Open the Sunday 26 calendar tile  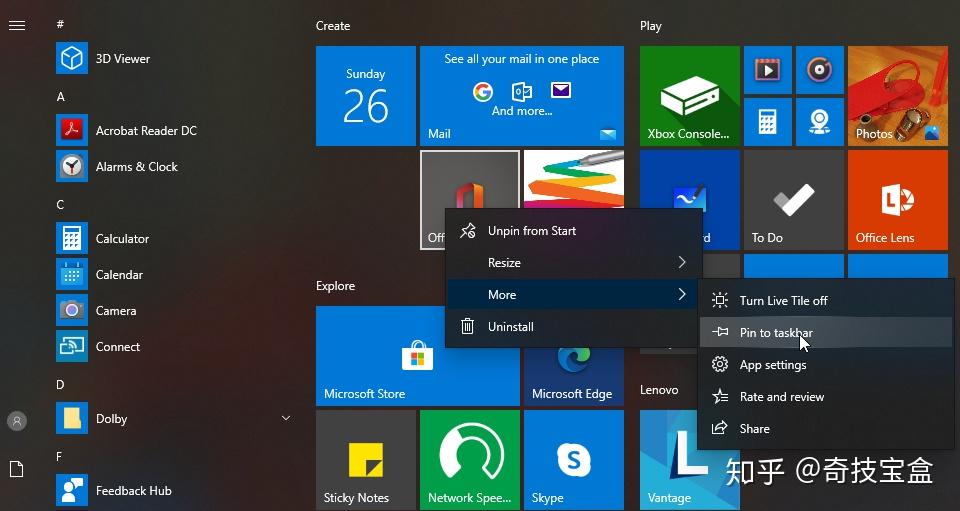[x=366, y=96]
